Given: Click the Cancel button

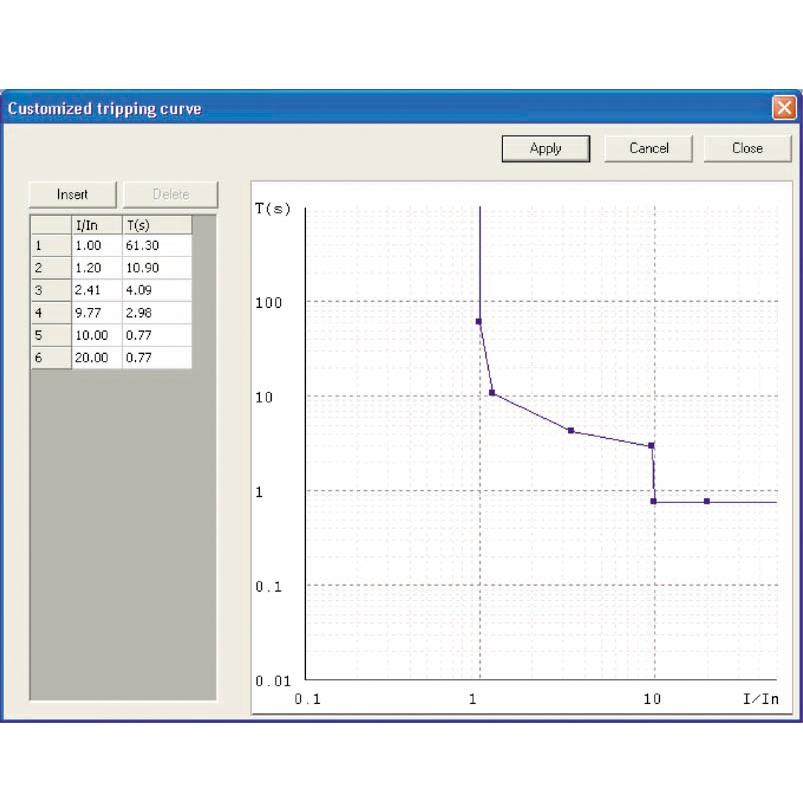Looking at the screenshot, I should [x=648, y=149].
